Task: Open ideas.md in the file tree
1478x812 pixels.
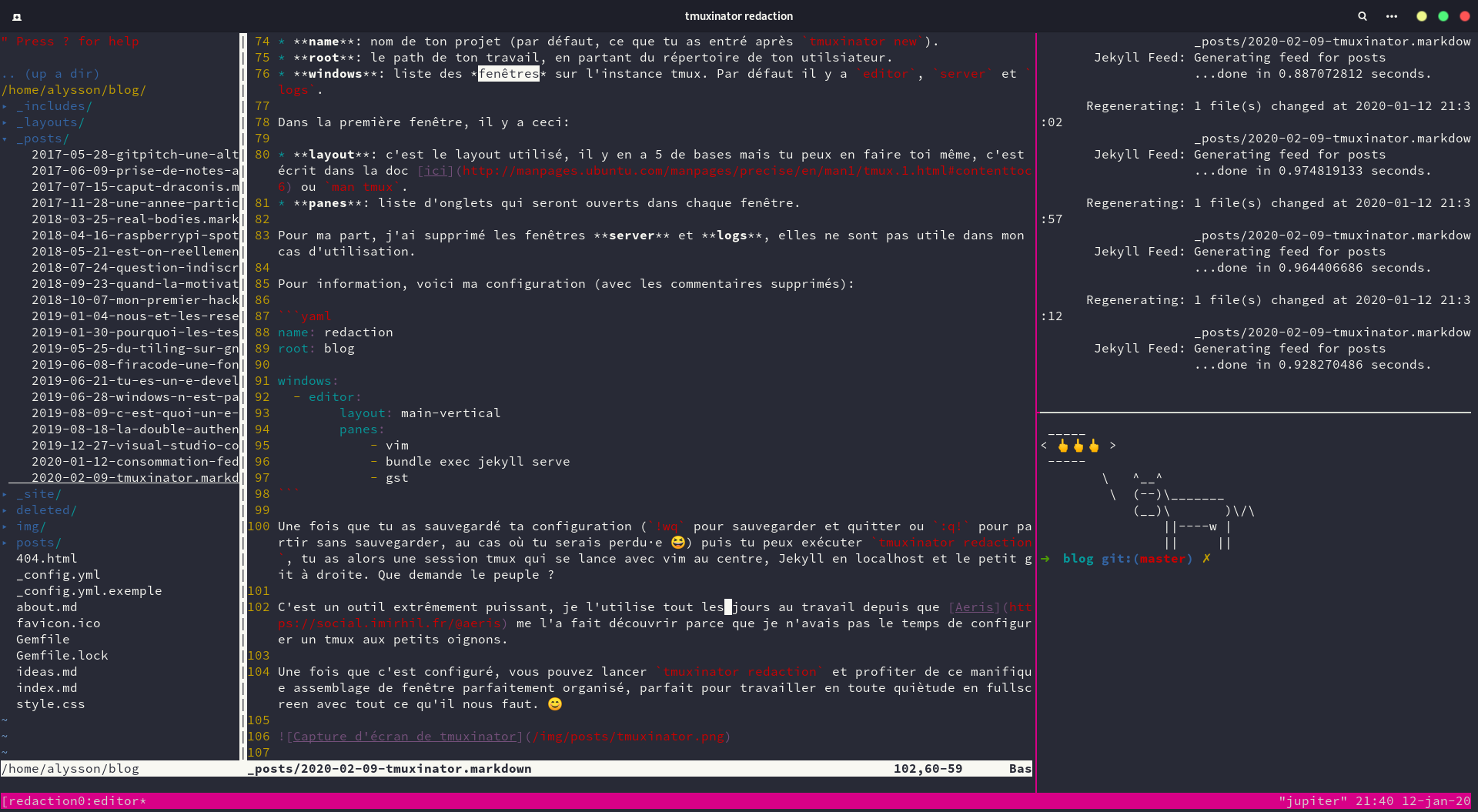Action: click(47, 672)
